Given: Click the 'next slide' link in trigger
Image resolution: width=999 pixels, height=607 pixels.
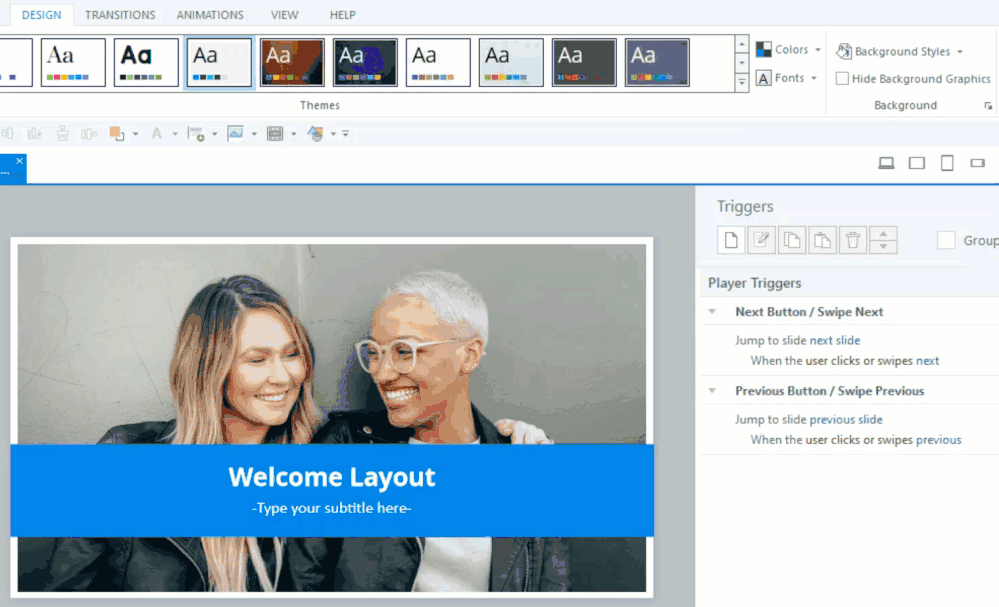Looking at the screenshot, I should 834,341.
